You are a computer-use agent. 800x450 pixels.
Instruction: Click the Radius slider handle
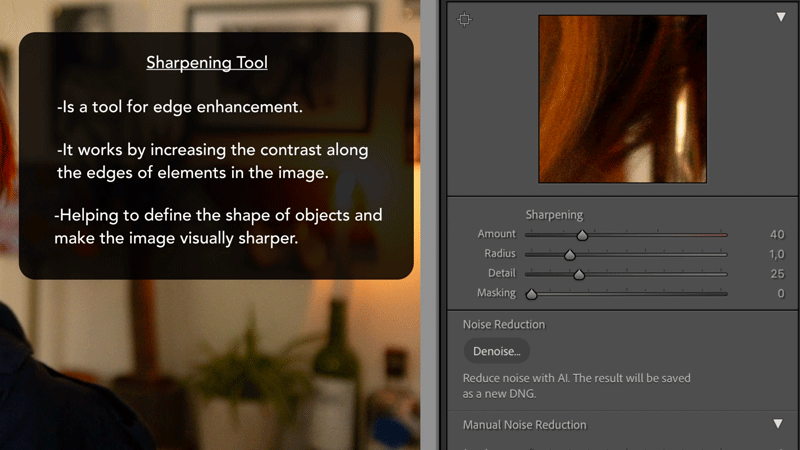[x=570, y=255]
